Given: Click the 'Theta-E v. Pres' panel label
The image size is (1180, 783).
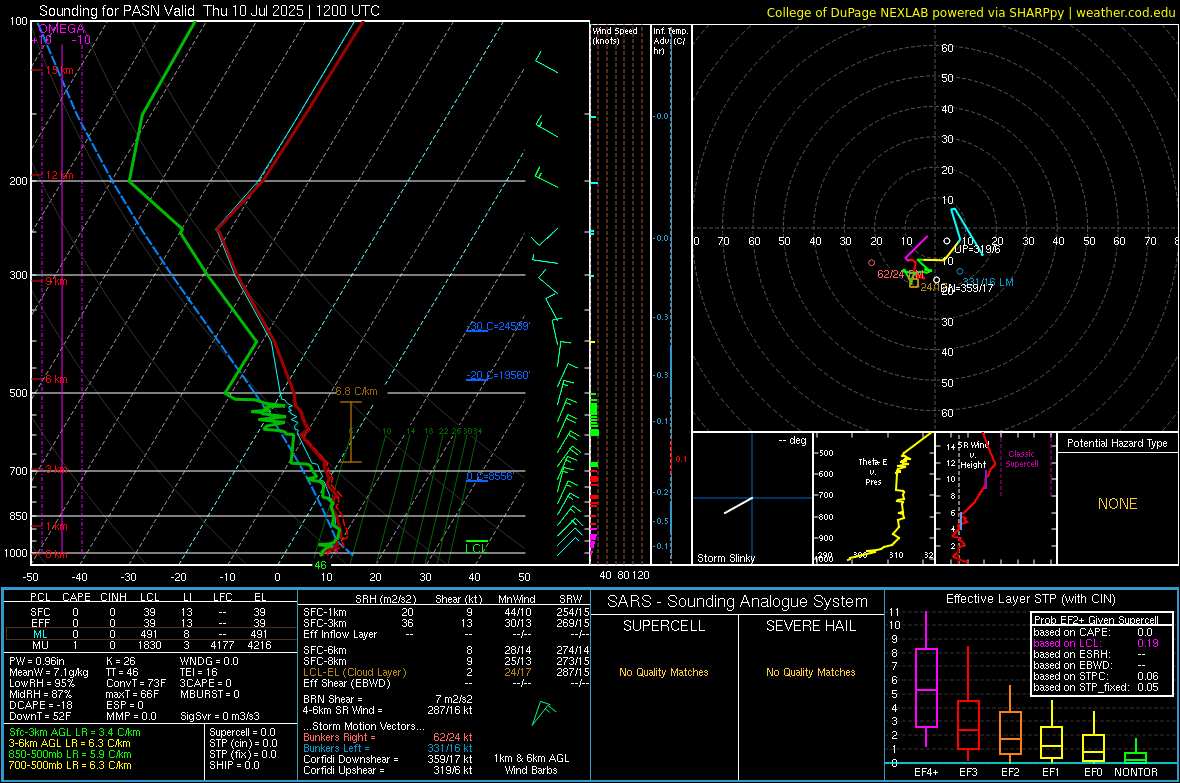Looking at the screenshot, I should click(873, 472).
